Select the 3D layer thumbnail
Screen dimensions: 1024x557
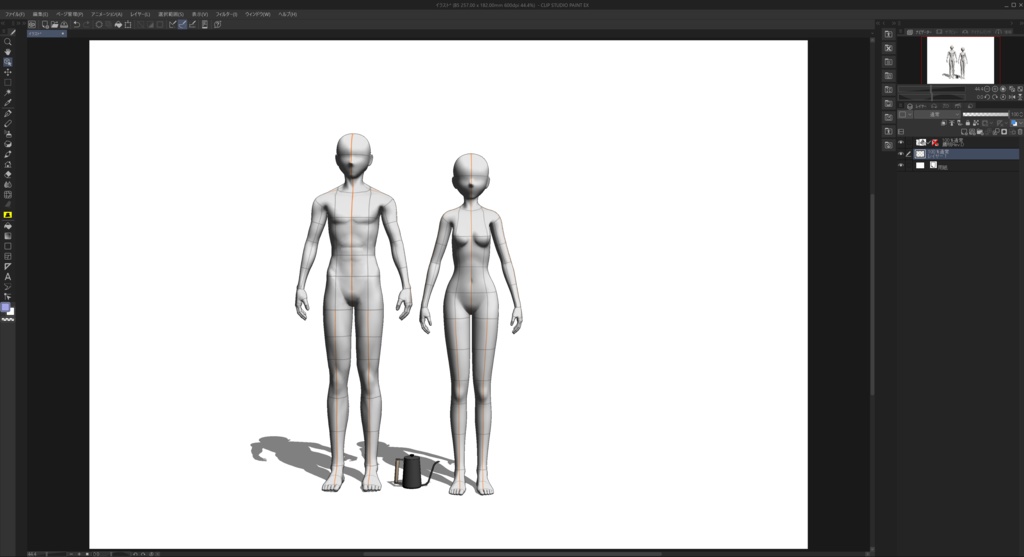(921, 142)
